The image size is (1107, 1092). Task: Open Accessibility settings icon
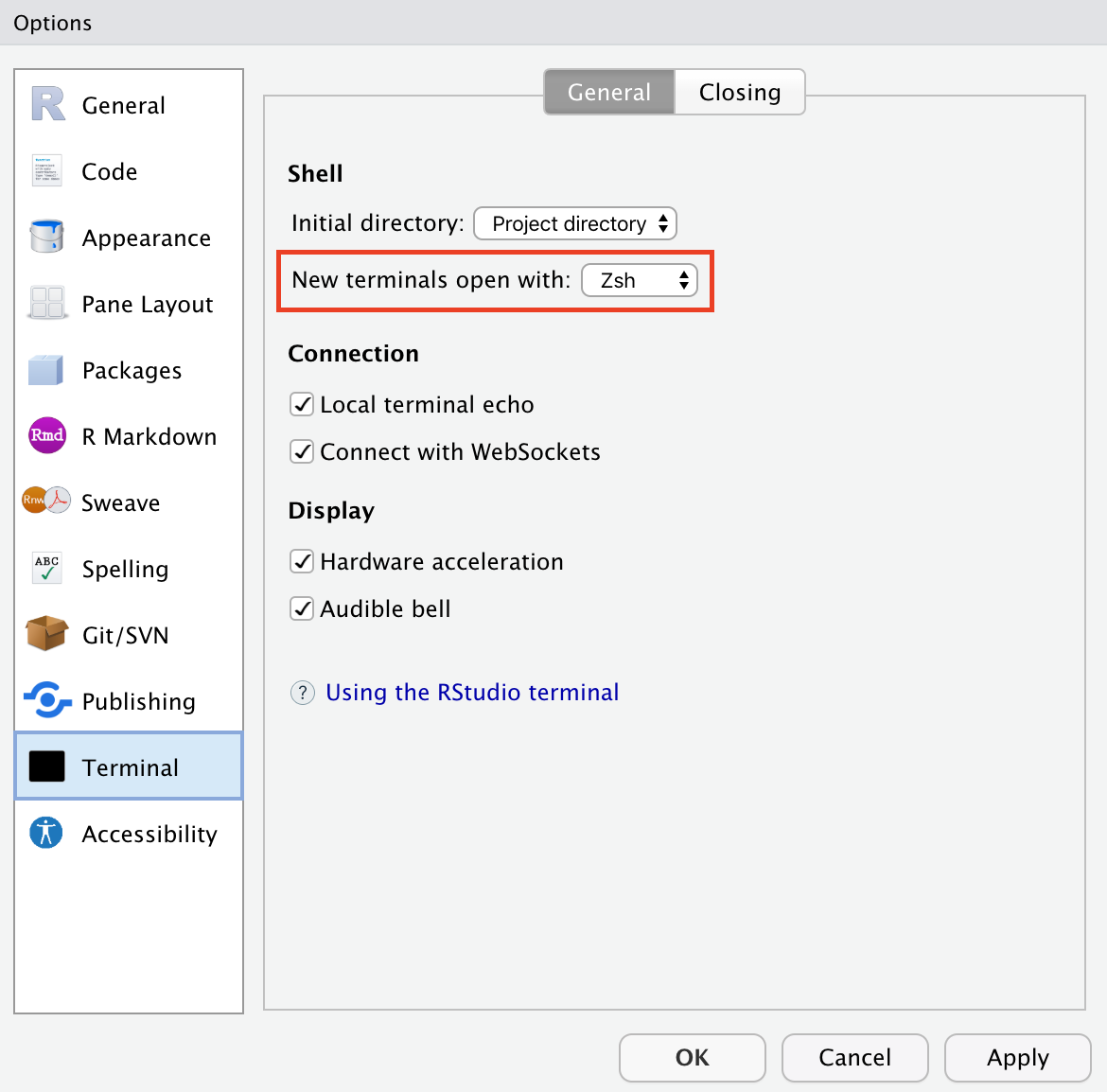[46, 833]
